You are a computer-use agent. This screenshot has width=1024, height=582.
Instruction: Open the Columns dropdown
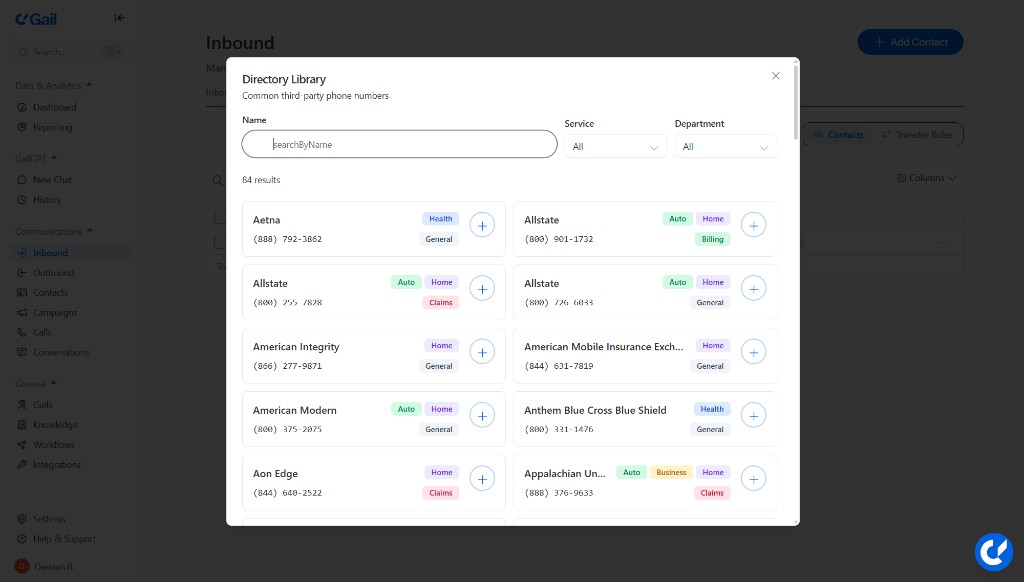tap(927, 178)
